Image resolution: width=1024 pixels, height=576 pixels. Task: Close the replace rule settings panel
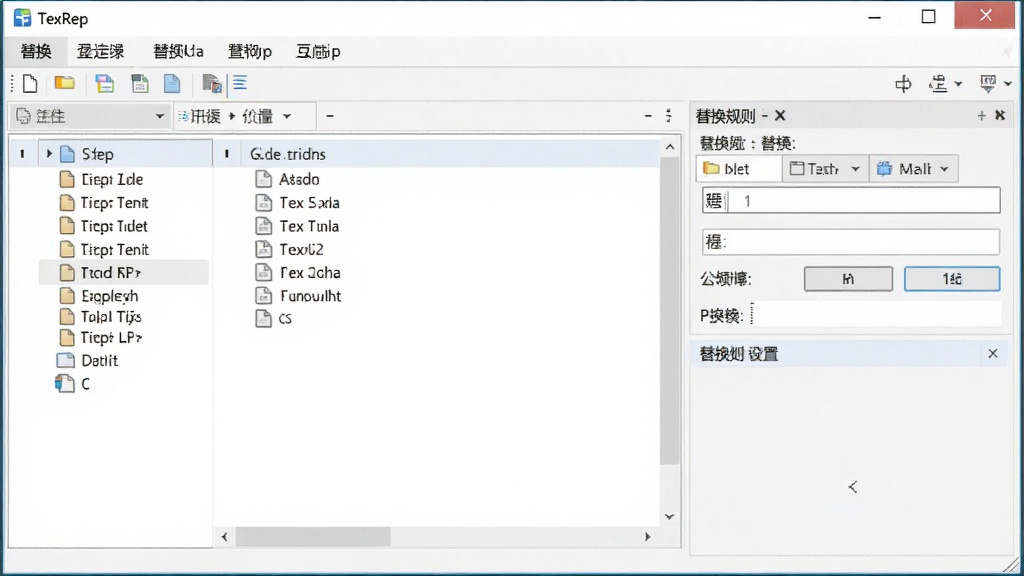pyautogui.click(x=993, y=354)
